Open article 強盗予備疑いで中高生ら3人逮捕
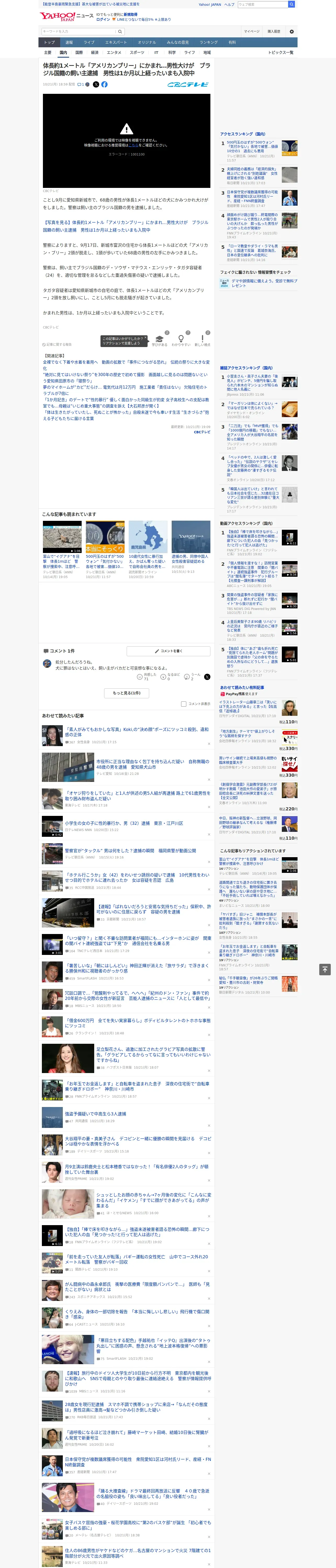Screen dimensions: 336x1568 coord(96,1114)
